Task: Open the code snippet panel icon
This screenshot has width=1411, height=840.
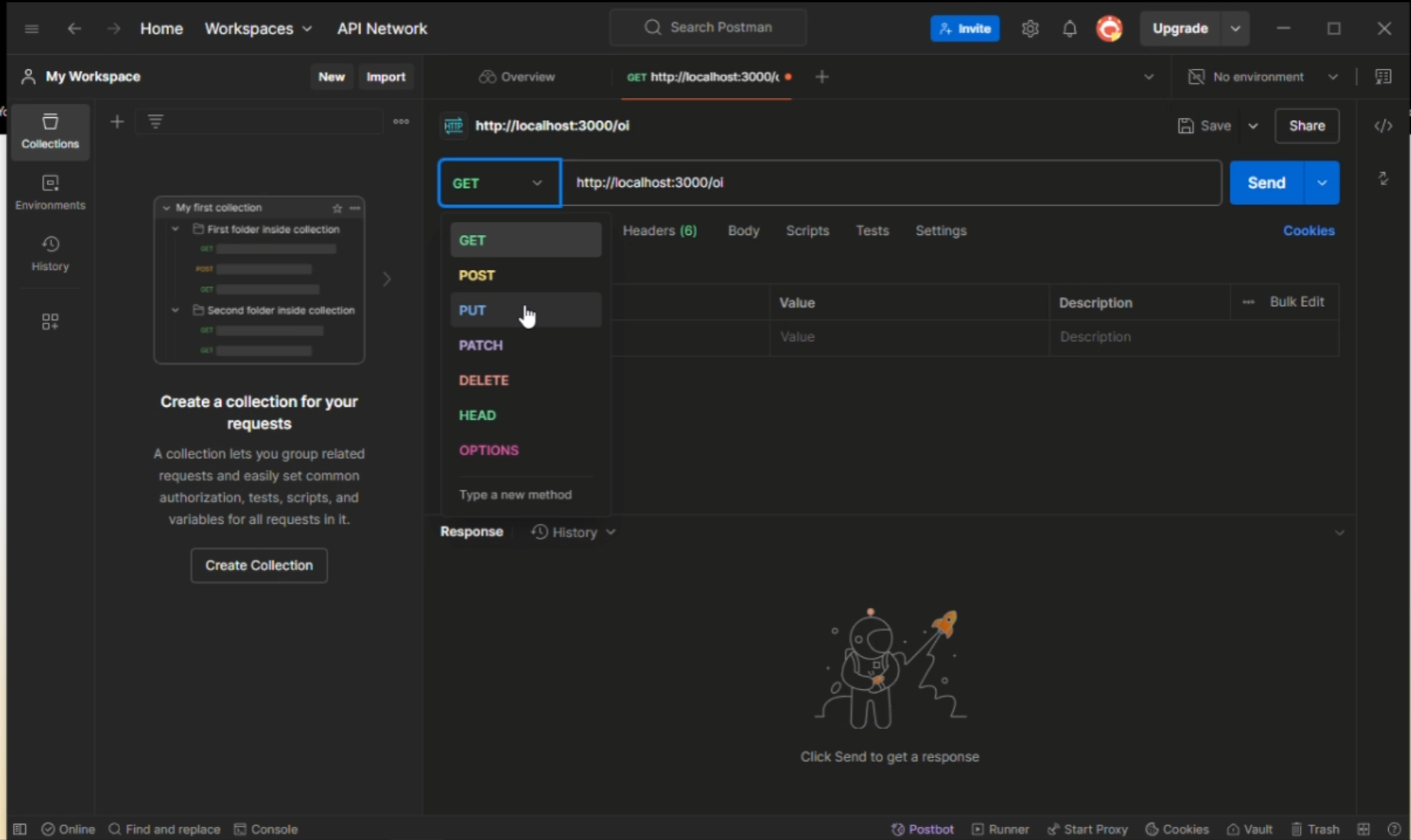Action: click(x=1383, y=126)
